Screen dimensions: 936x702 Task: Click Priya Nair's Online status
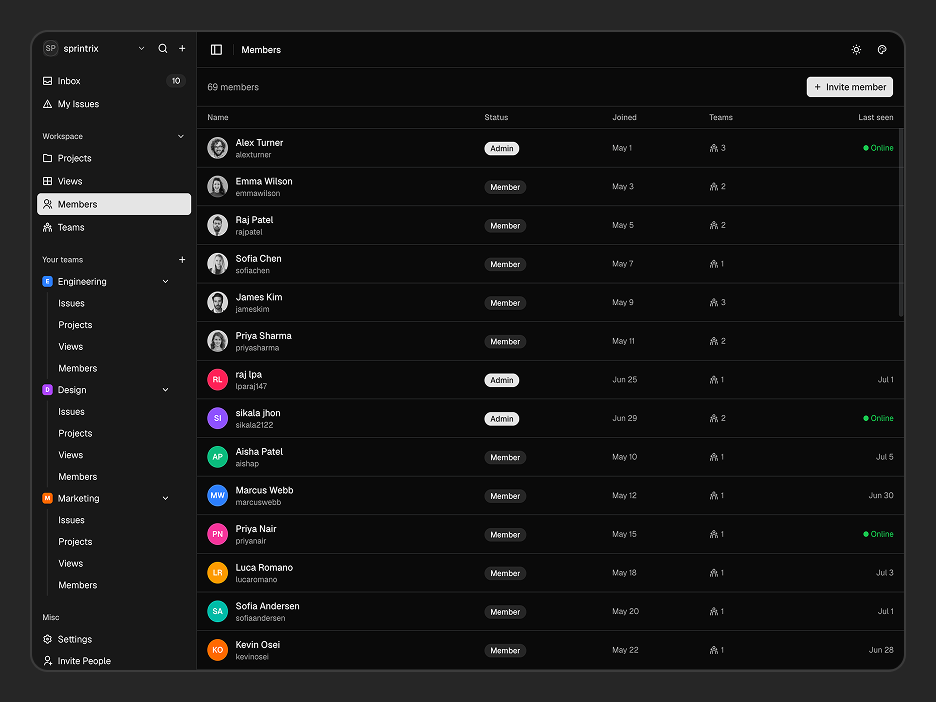coord(878,534)
